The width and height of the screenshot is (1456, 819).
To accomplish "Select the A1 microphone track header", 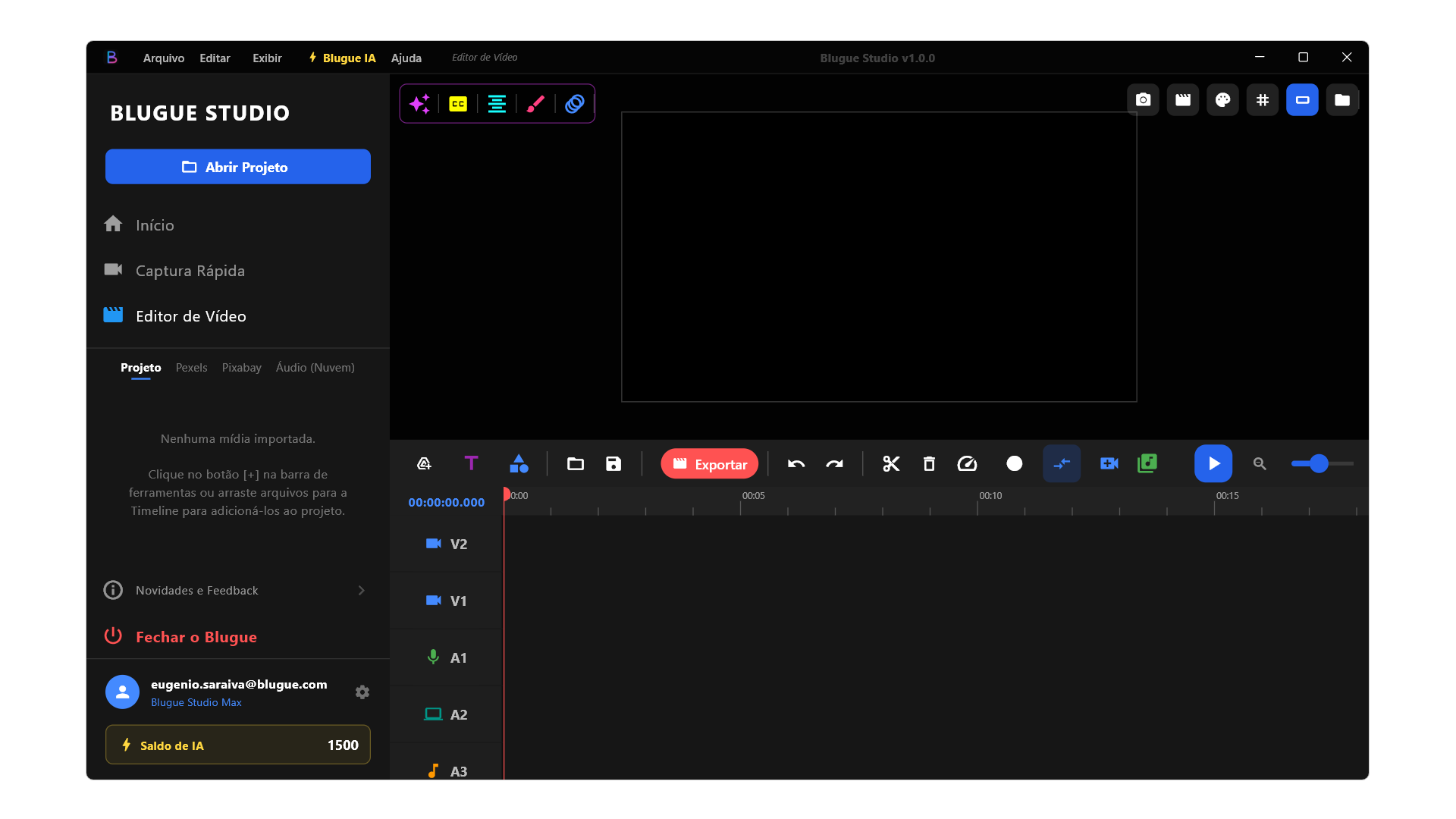I will pos(446,657).
